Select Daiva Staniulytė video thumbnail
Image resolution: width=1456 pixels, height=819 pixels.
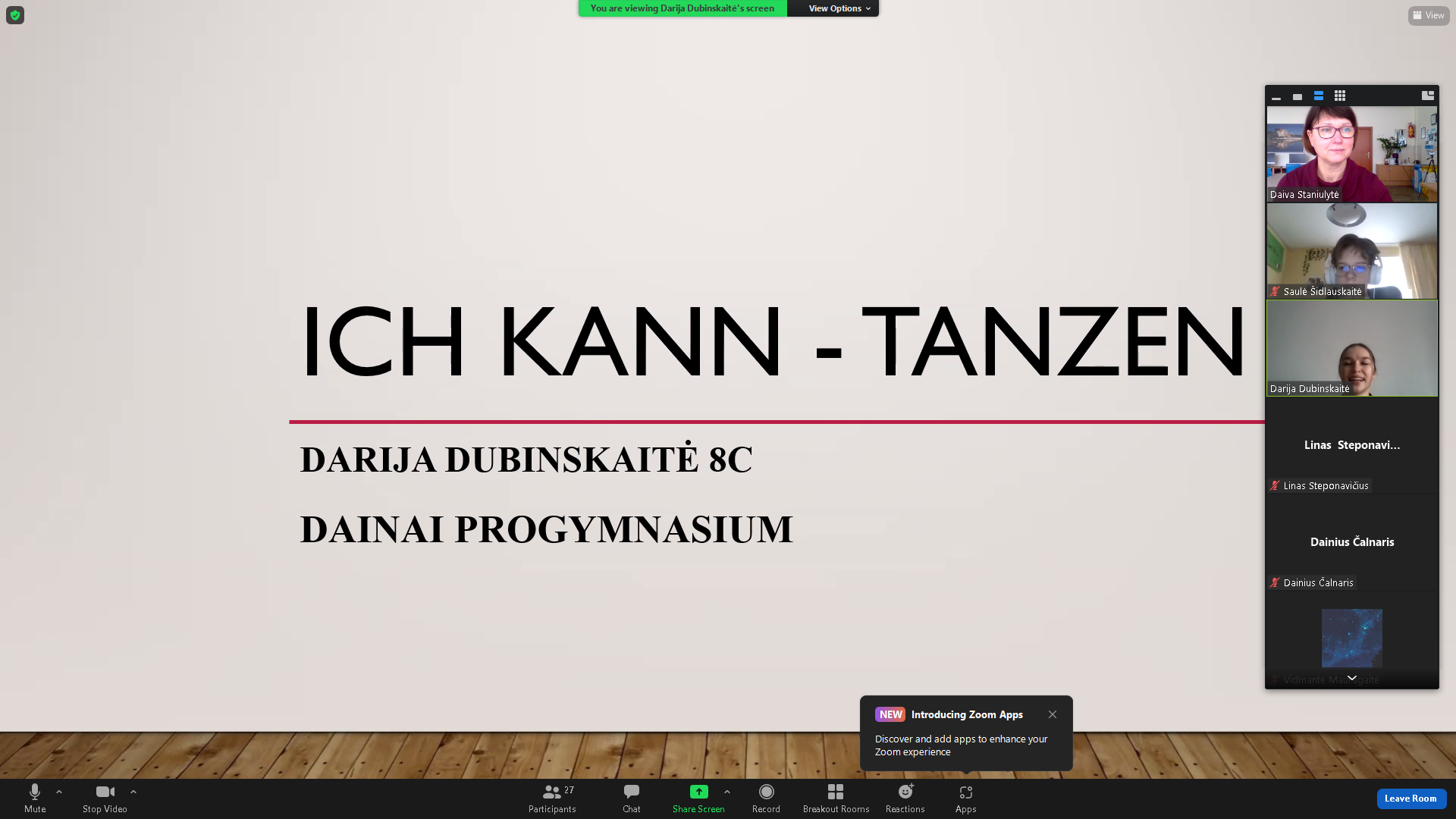(x=1351, y=154)
